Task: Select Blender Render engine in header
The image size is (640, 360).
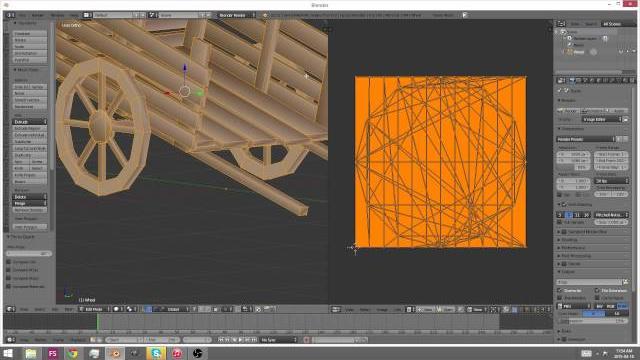Action: [x=236, y=15]
